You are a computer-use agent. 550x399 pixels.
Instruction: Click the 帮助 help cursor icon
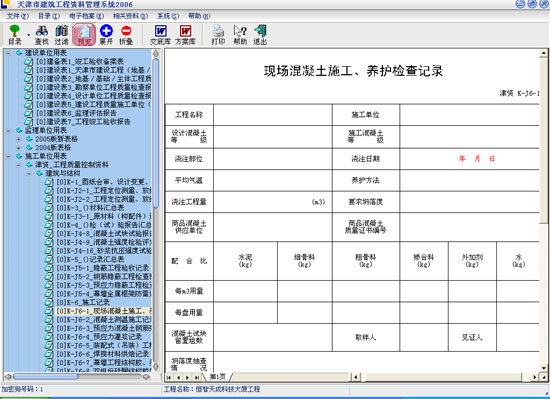[x=240, y=35]
